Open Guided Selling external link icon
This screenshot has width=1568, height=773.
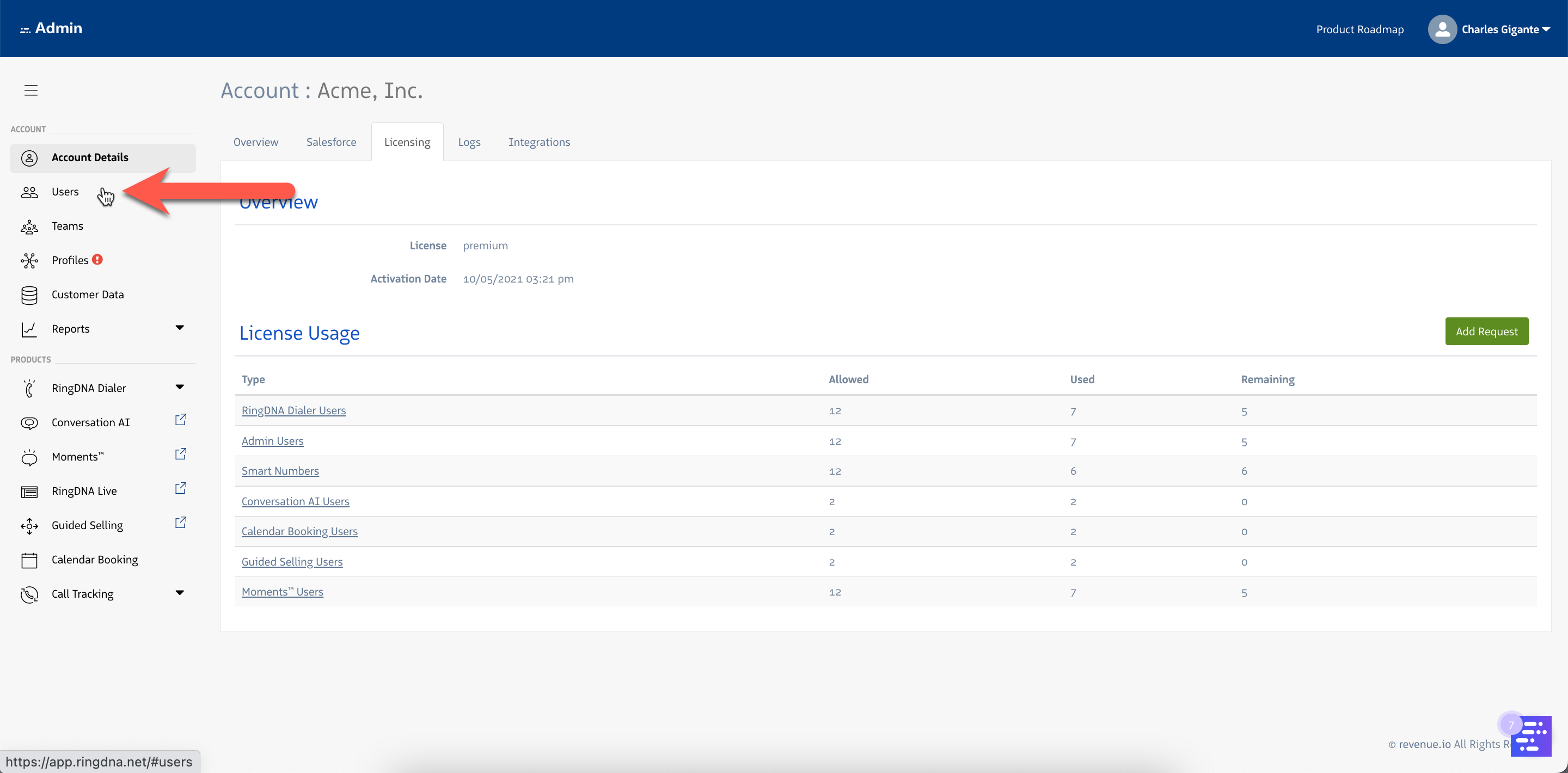[181, 522]
